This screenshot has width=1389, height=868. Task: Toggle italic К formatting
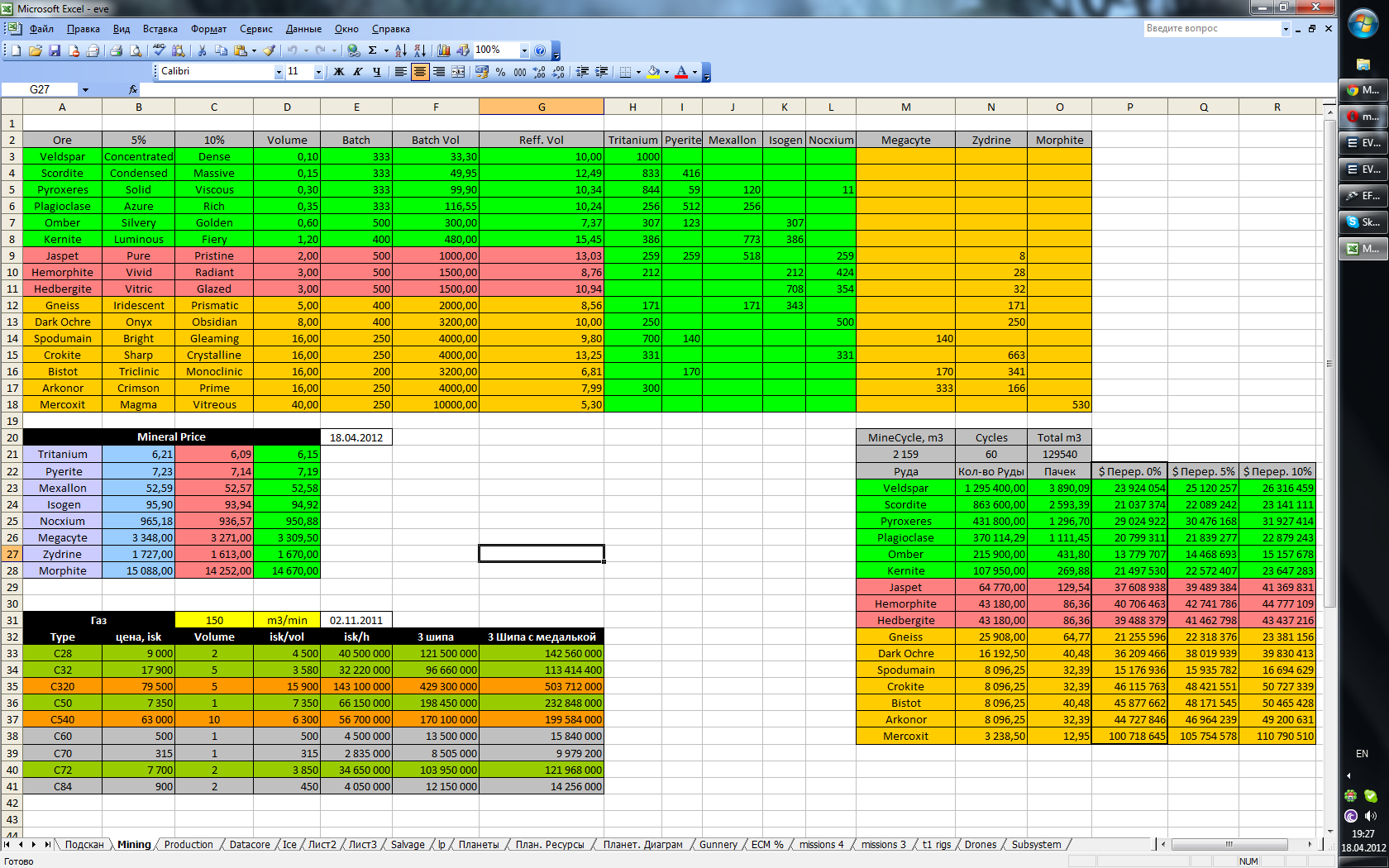pyautogui.click(x=357, y=72)
